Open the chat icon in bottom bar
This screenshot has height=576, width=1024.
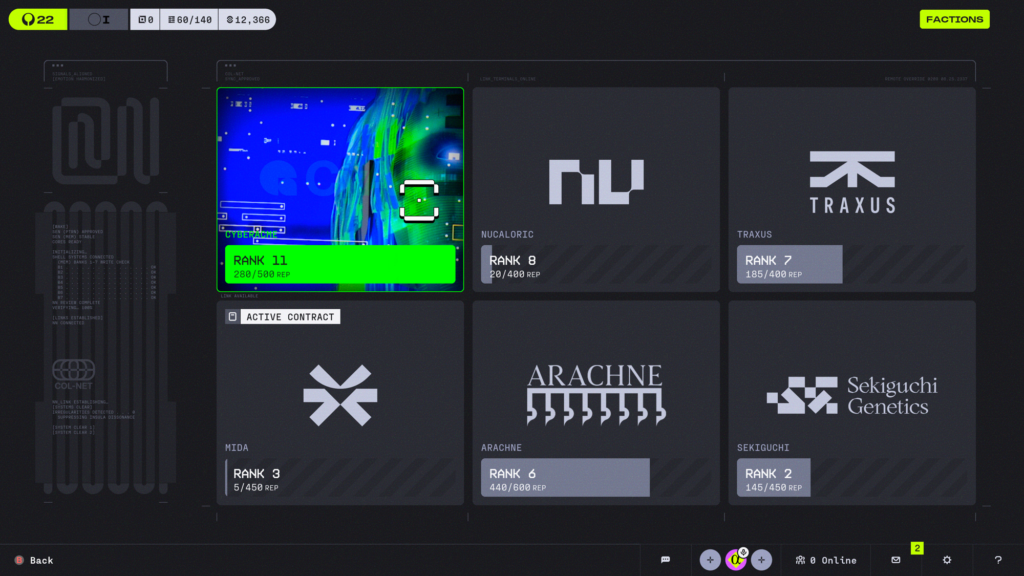click(x=665, y=560)
